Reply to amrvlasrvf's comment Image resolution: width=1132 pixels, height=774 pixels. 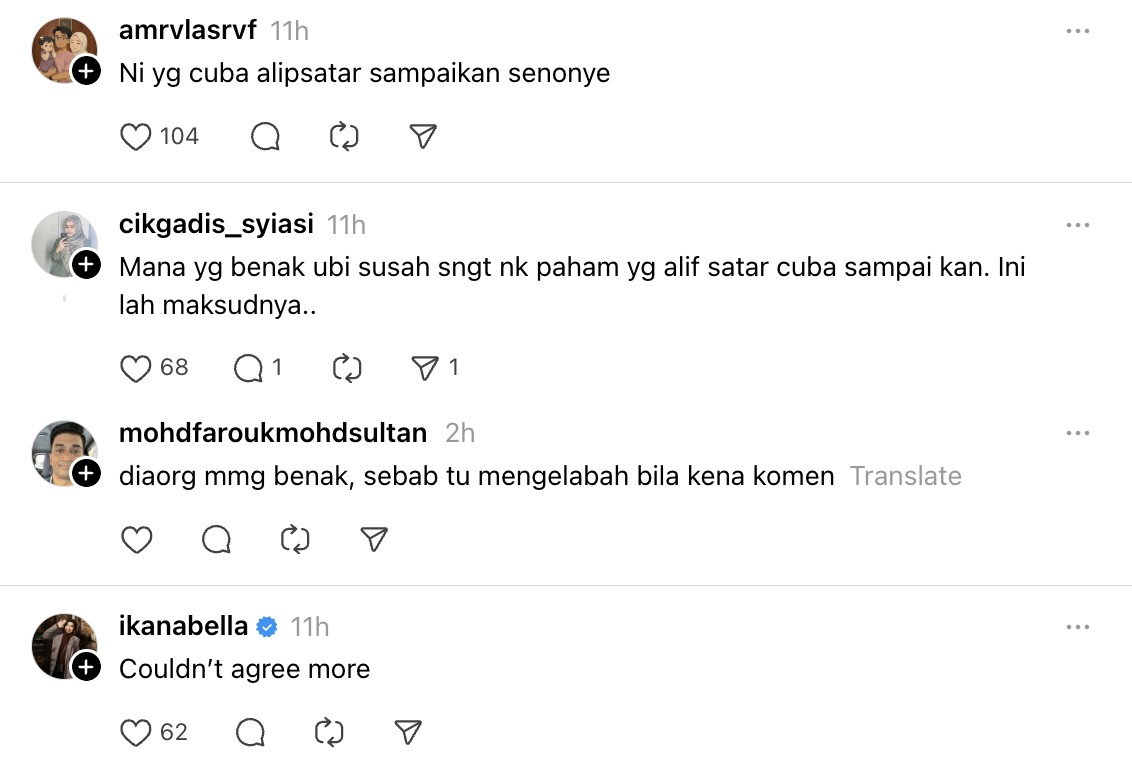tap(265, 136)
